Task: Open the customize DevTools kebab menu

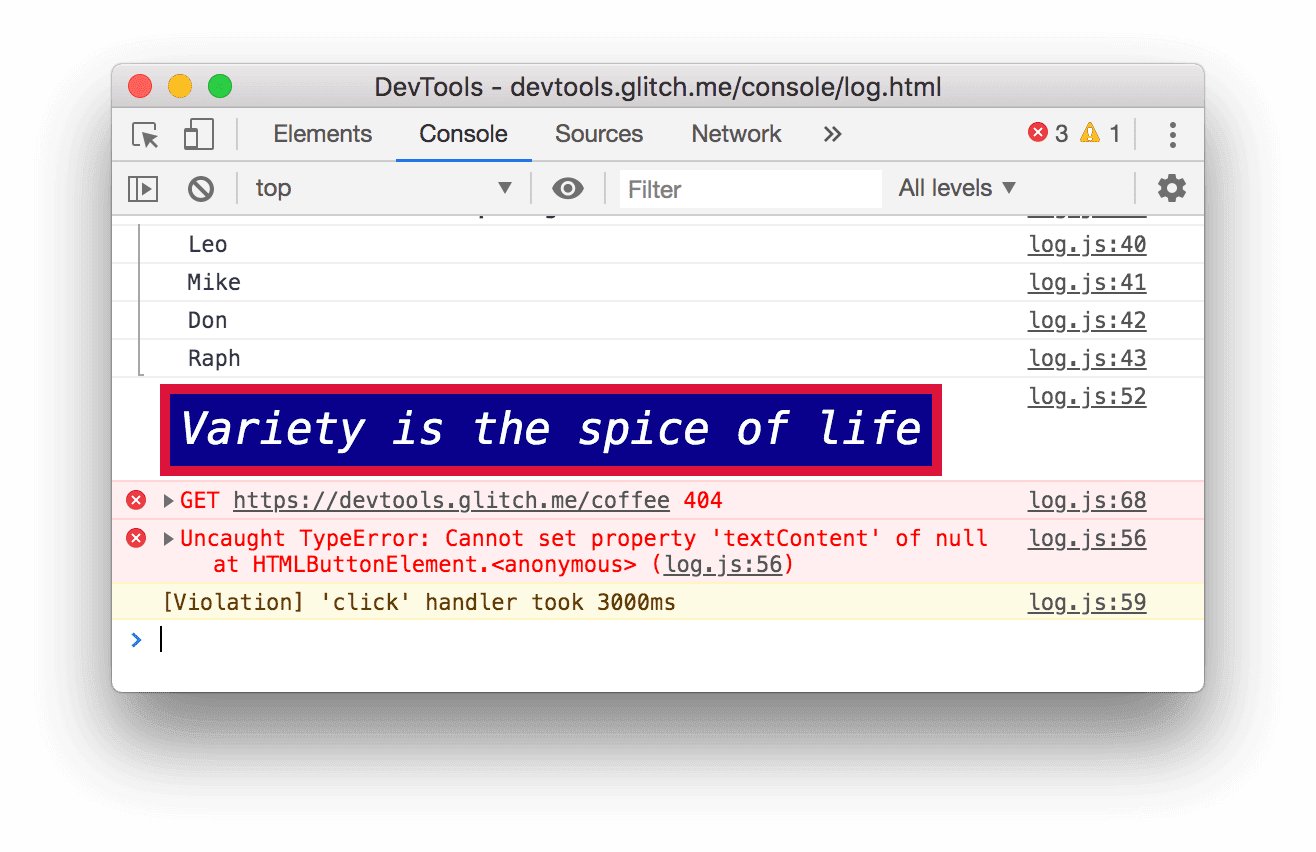Action: [x=1172, y=134]
